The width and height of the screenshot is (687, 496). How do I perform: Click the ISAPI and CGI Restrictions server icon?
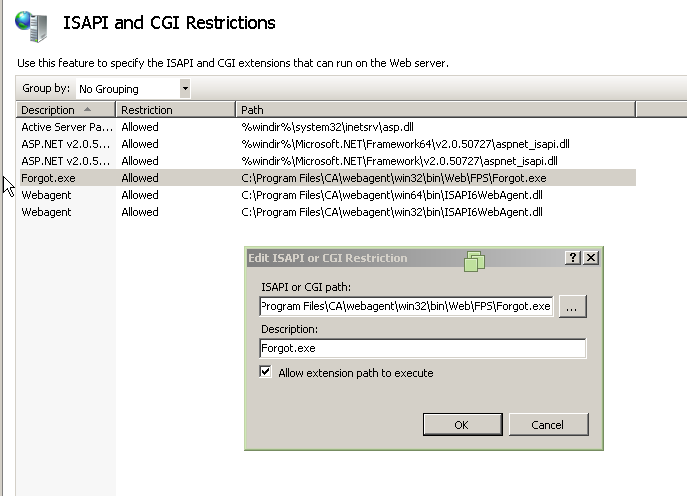click(x=31, y=26)
